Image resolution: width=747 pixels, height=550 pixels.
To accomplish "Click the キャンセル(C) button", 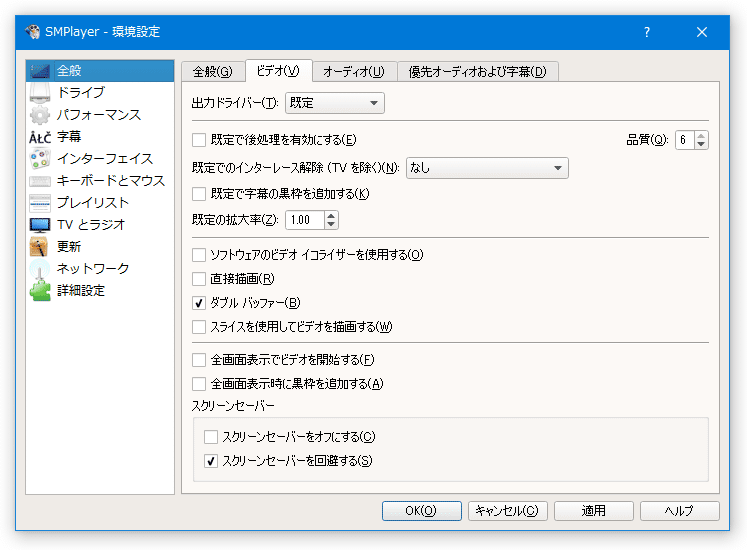I will (507, 511).
